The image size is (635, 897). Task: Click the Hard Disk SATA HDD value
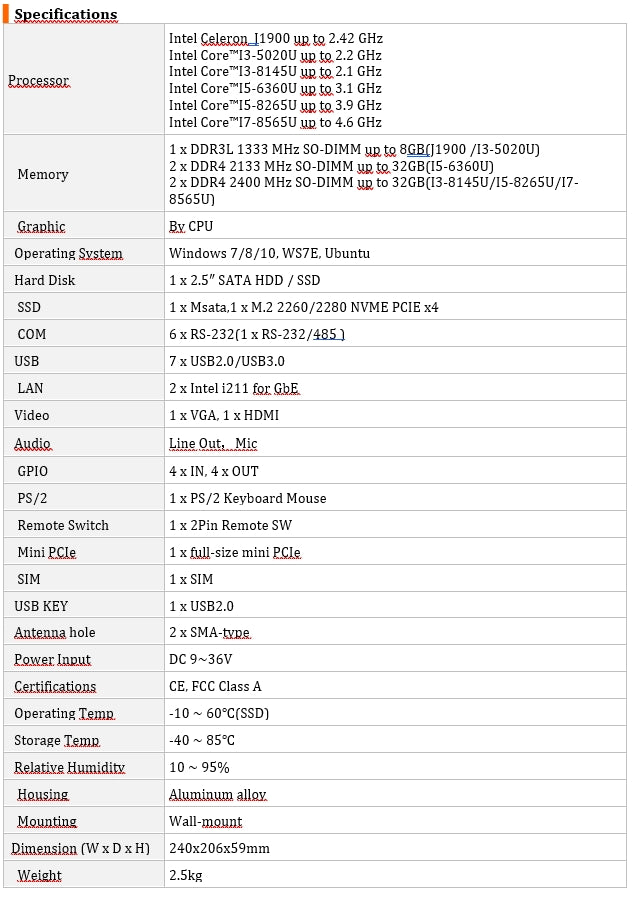click(244, 281)
